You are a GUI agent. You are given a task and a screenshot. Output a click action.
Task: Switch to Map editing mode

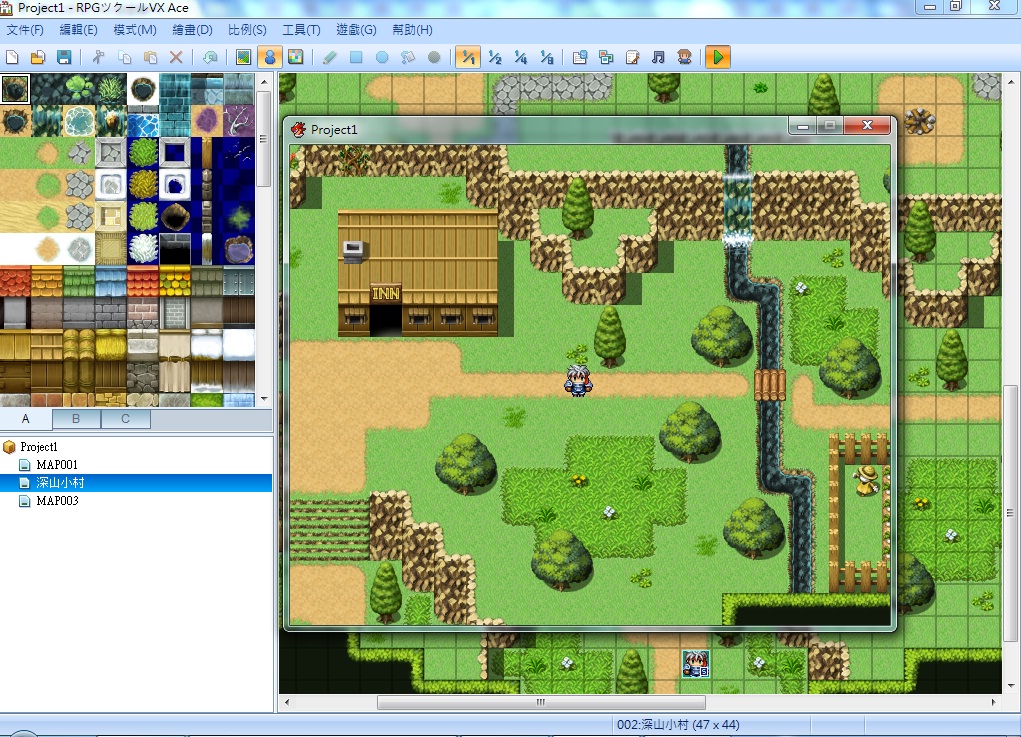(x=244, y=57)
